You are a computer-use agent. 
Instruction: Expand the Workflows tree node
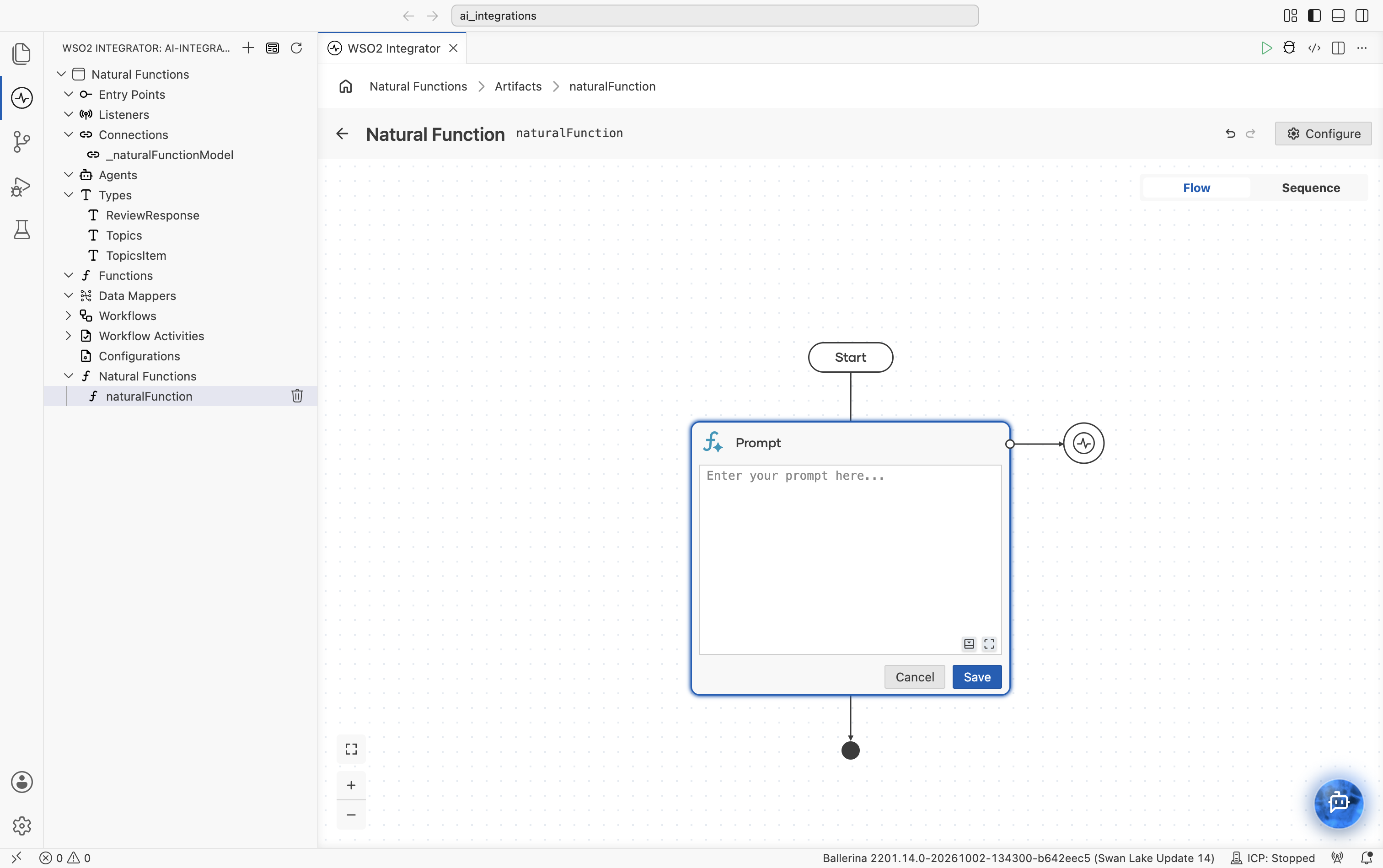tap(68, 315)
